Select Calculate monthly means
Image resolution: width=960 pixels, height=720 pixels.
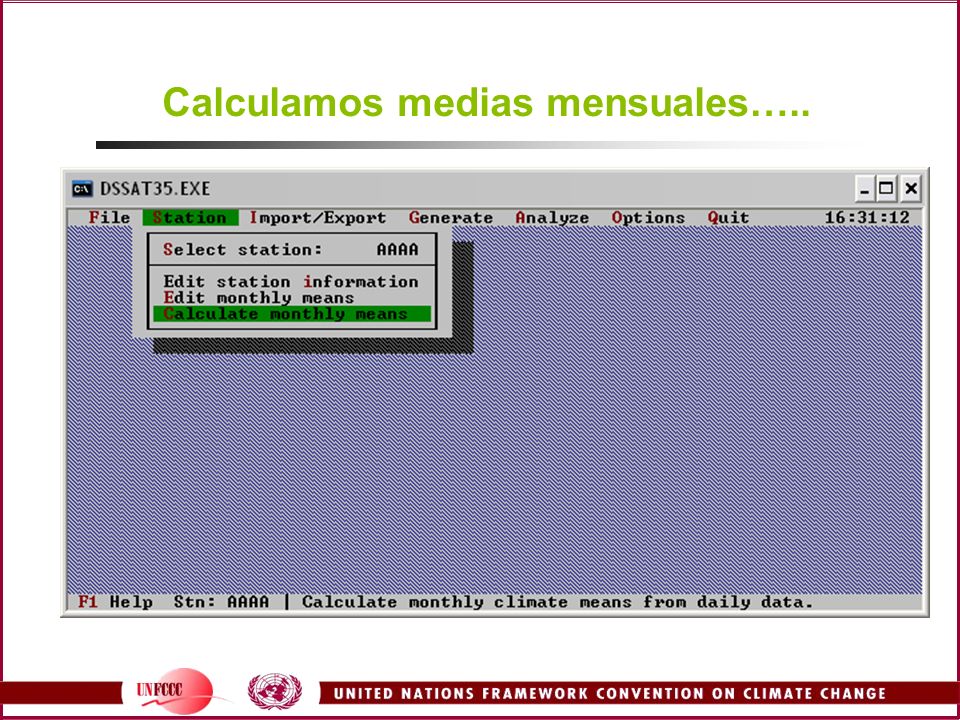coord(291,314)
